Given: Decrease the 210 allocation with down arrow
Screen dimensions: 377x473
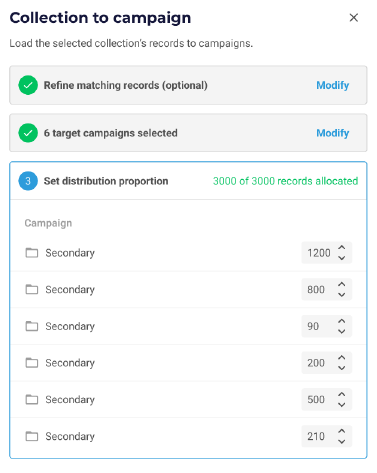Looking at the screenshot, I should tap(341, 441).
